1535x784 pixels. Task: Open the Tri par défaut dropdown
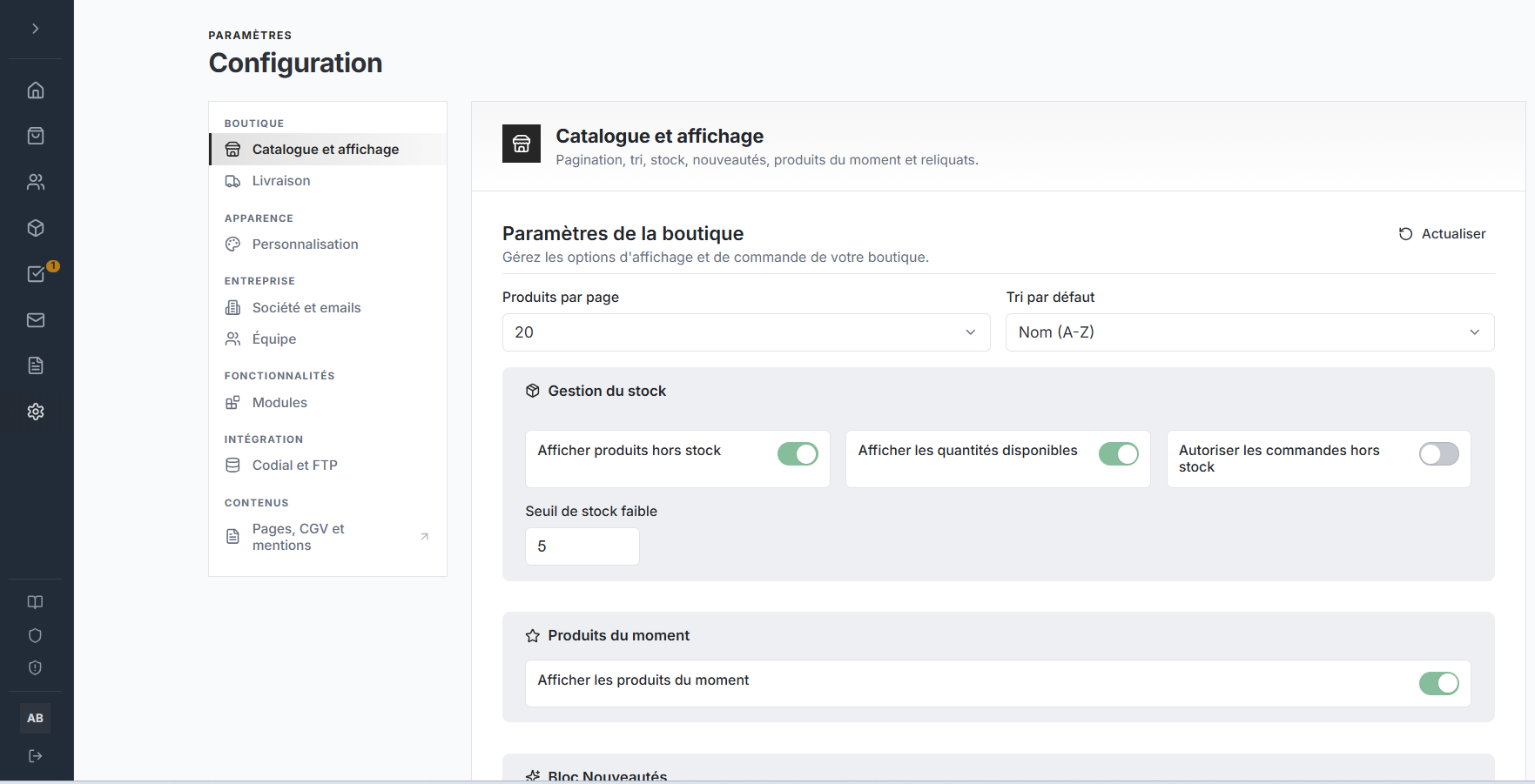1250,332
